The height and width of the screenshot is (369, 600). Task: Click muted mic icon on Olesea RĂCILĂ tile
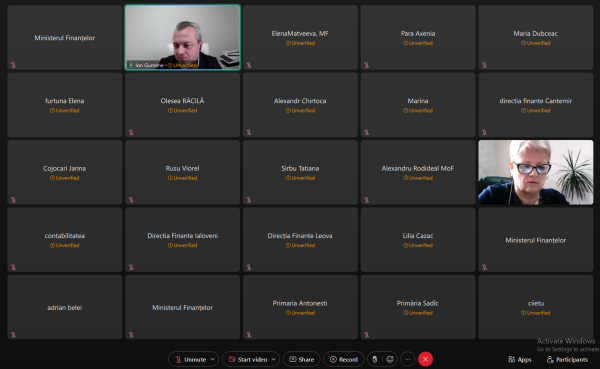(x=131, y=132)
